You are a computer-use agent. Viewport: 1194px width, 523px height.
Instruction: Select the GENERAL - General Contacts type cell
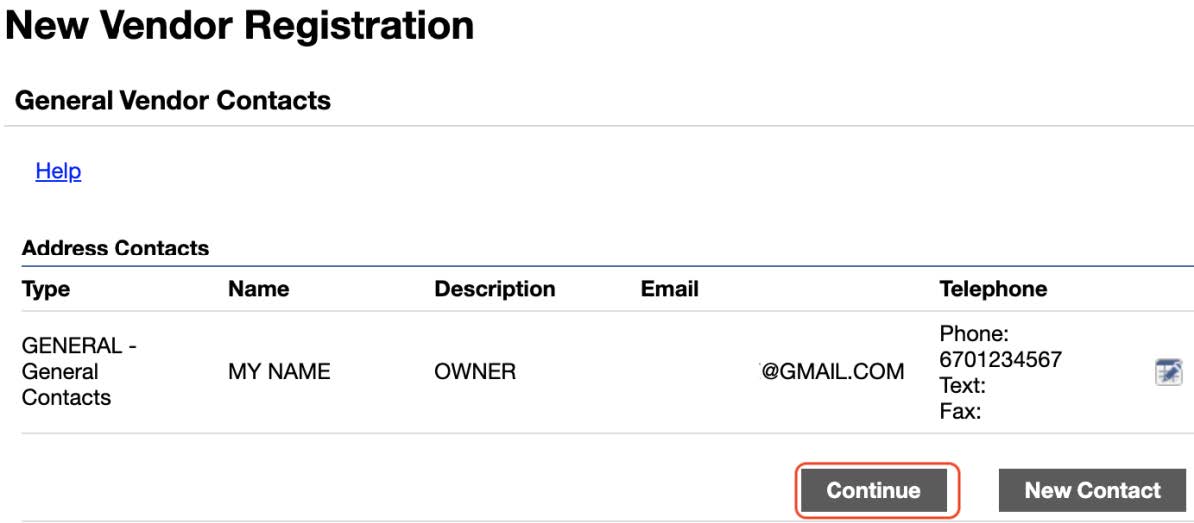click(x=79, y=372)
